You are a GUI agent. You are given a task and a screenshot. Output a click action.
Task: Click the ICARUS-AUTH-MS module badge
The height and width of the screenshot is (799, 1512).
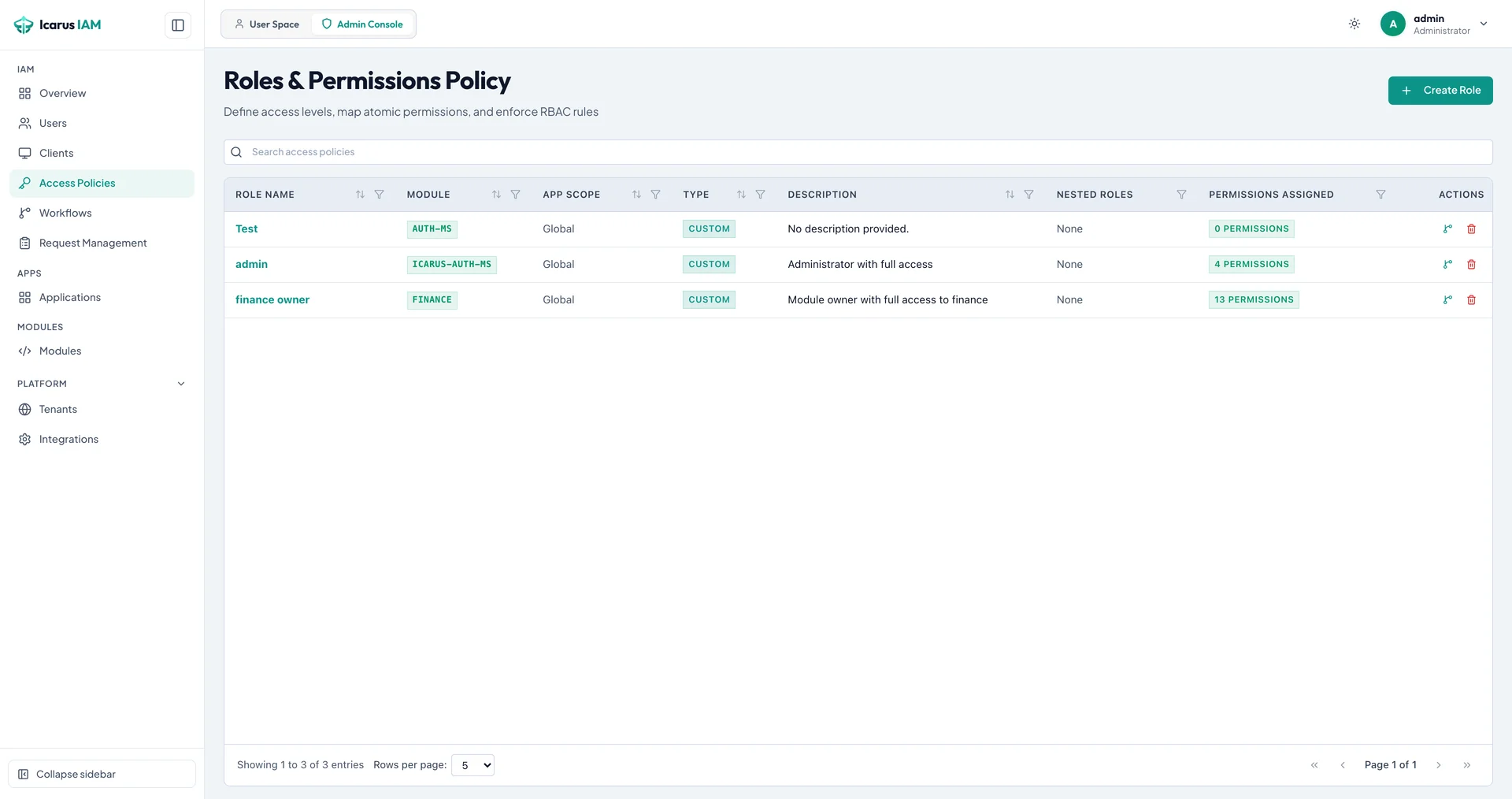(451, 265)
